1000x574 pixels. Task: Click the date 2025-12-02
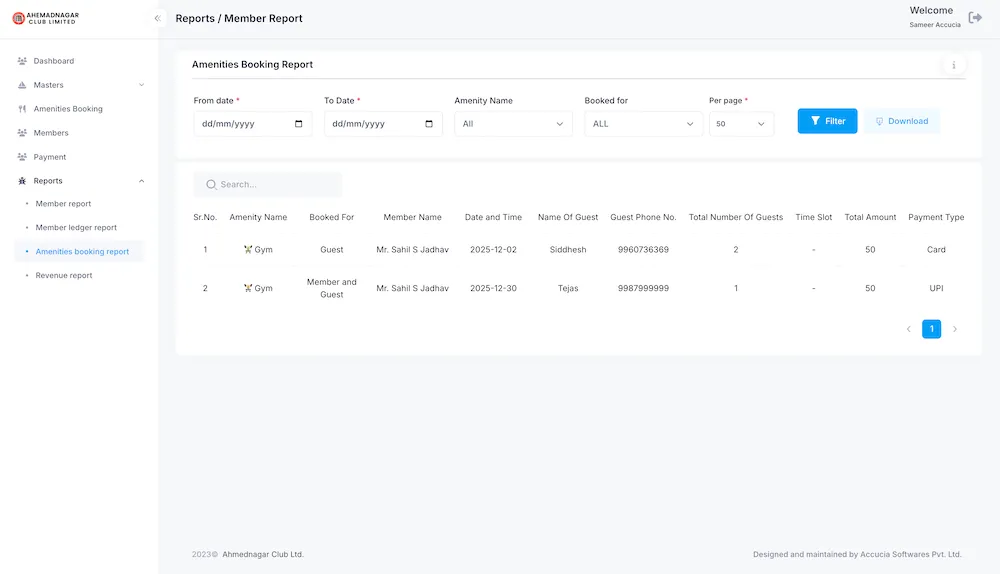pyautogui.click(x=493, y=250)
